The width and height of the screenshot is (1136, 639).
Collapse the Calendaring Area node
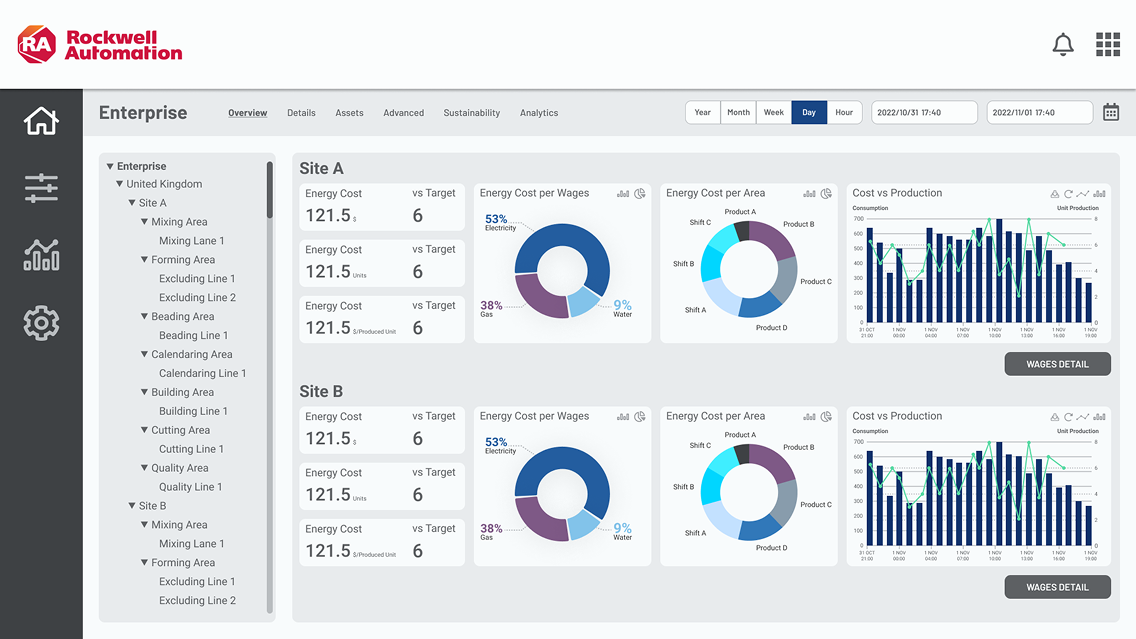pos(144,354)
